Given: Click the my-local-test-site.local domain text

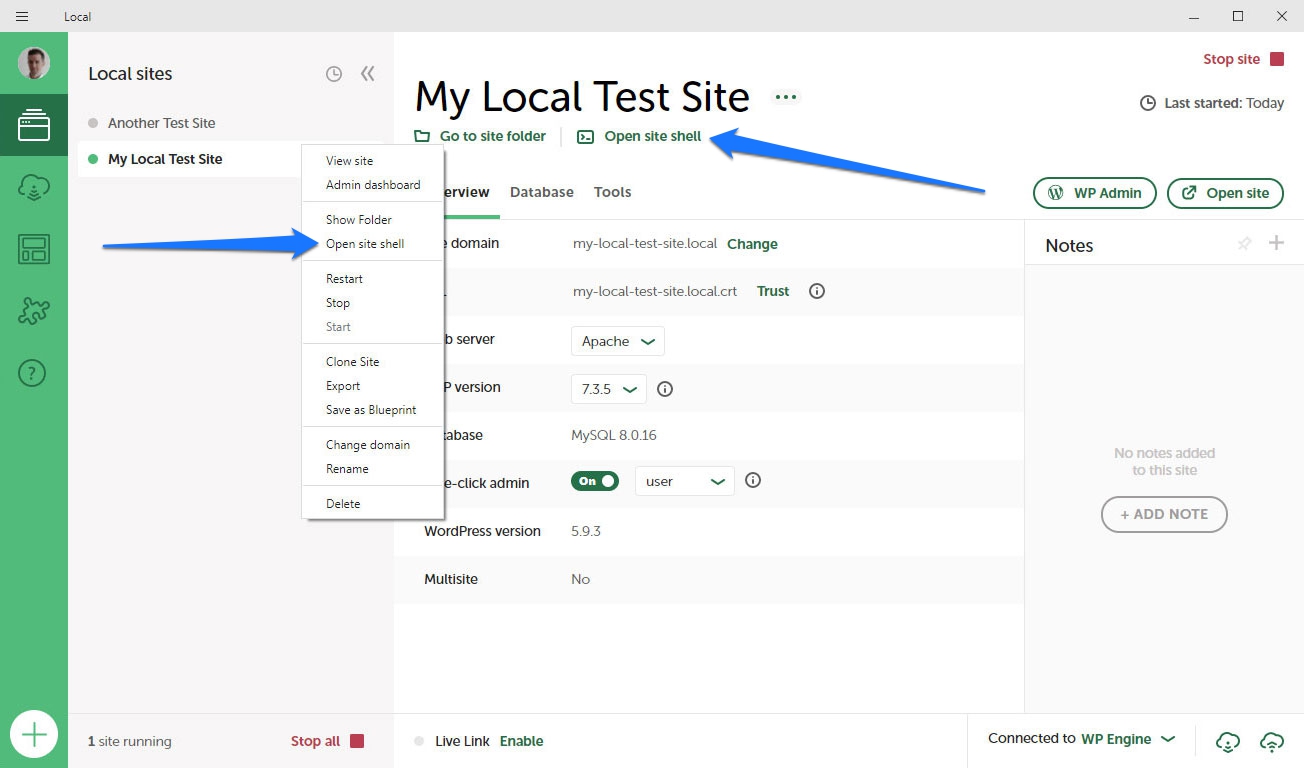Looking at the screenshot, I should tap(645, 243).
